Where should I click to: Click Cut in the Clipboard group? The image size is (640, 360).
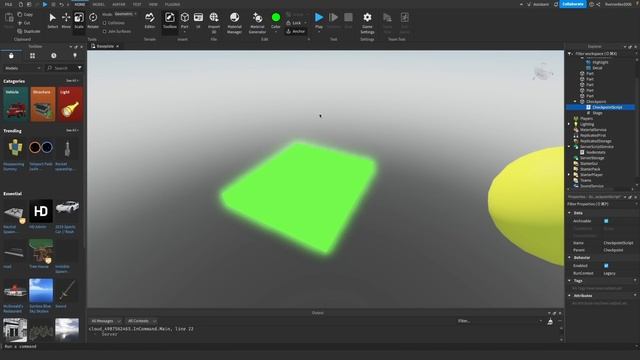tap(24, 23)
